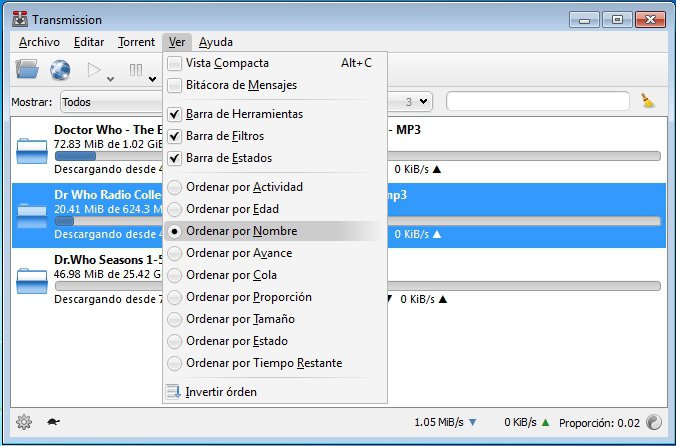Open a URL with the globe icon

point(60,70)
